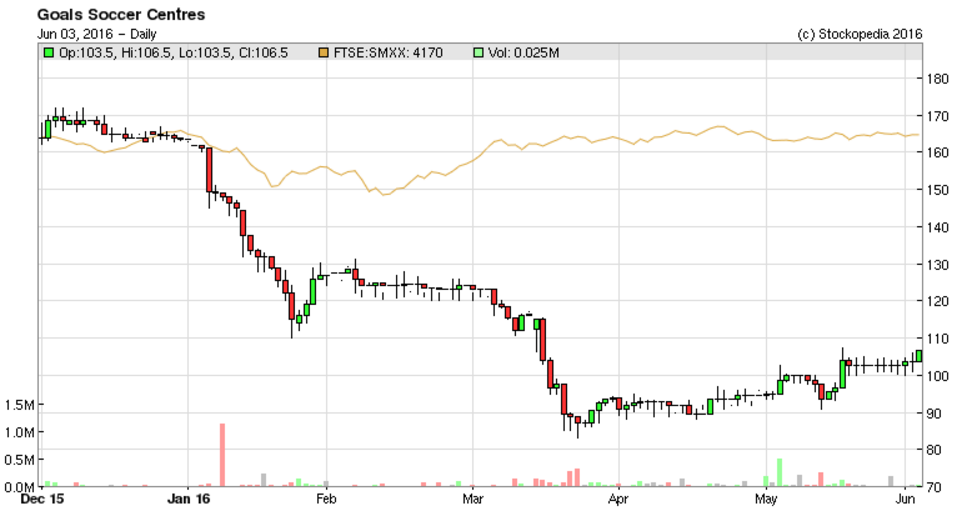Screen dimensions: 968x517
Task: Click the large red candlestick at the January drop
Action: pyautogui.click(x=209, y=170)
